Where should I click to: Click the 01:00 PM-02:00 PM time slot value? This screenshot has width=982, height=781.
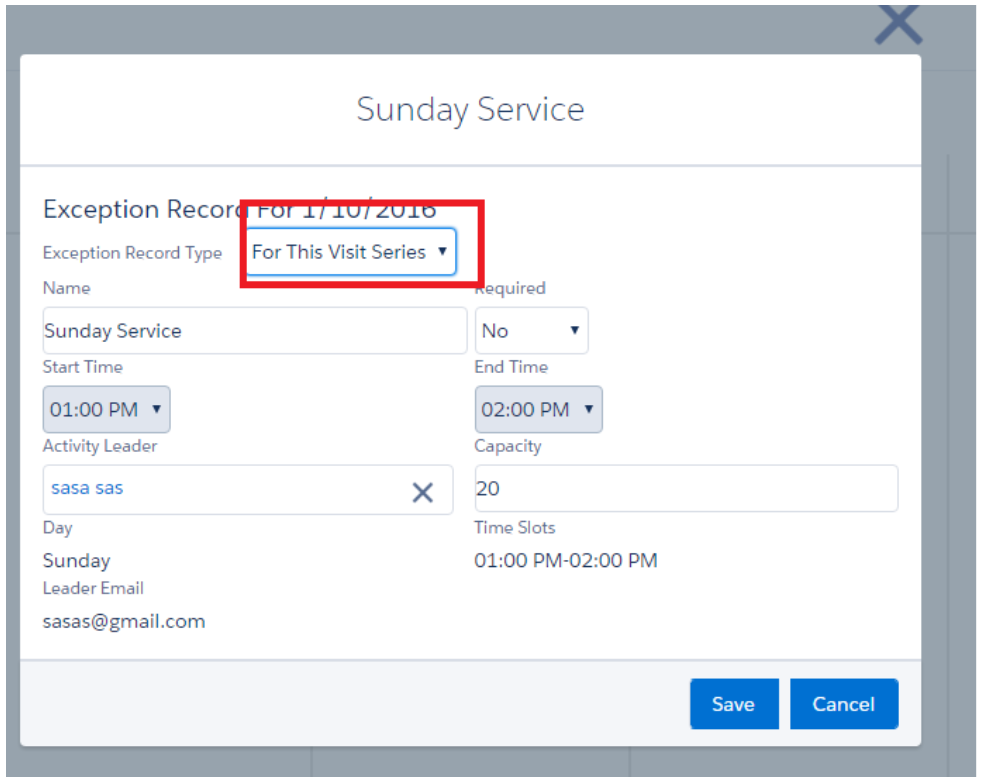tap(566, 560)
